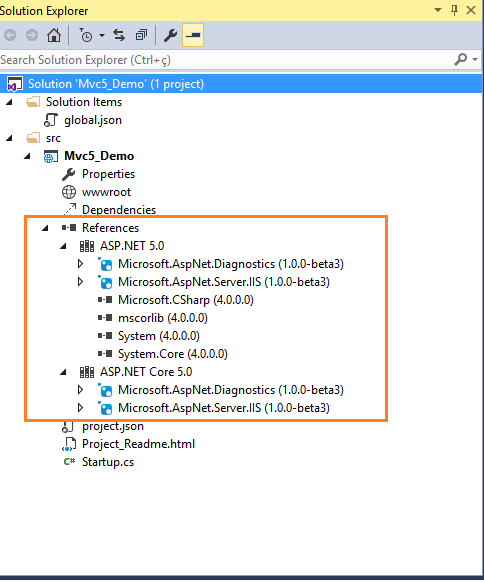Click the Forward navigation arrow in toolbar

32,35
